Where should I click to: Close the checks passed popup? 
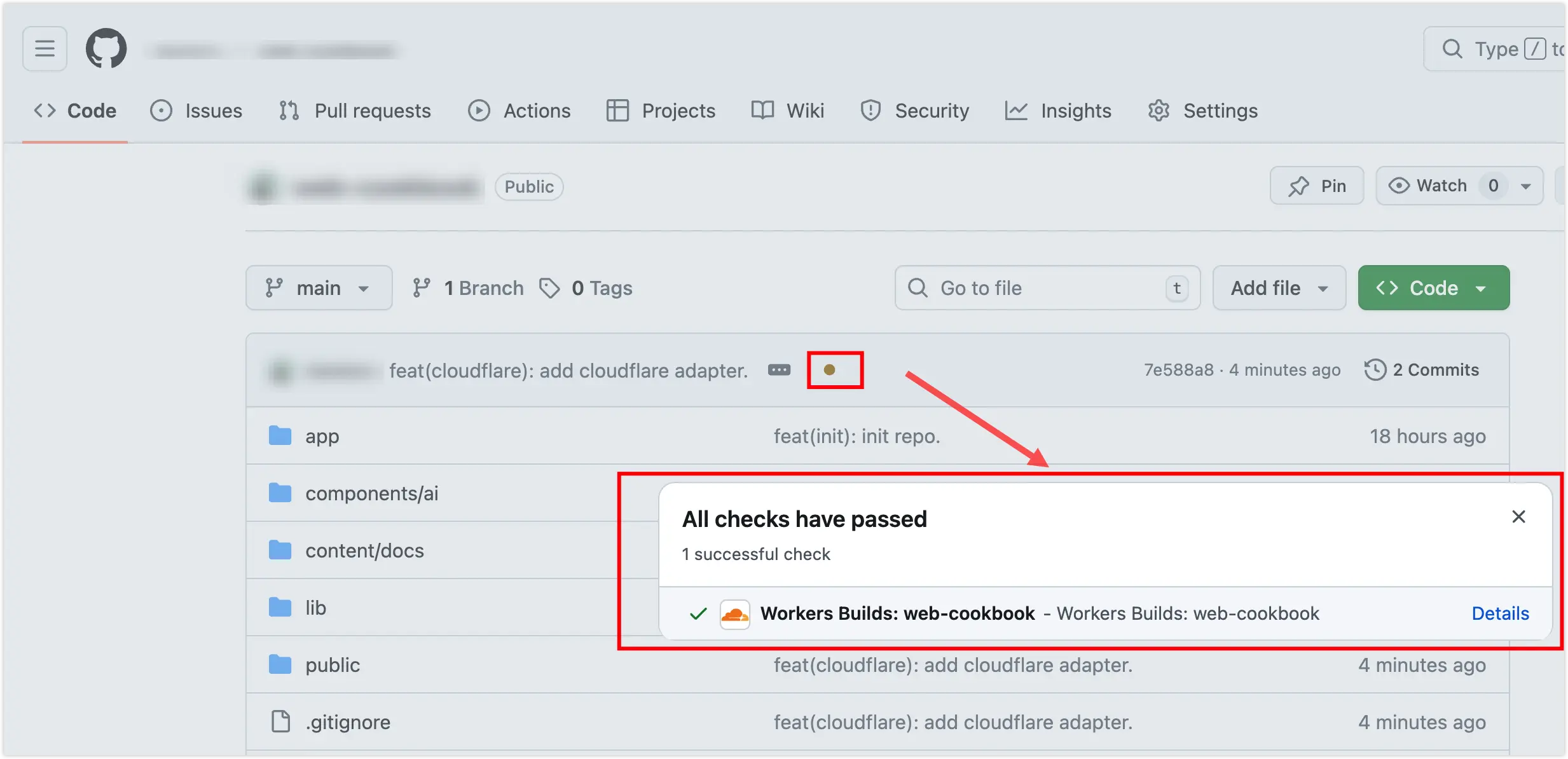click(1518, 517)
